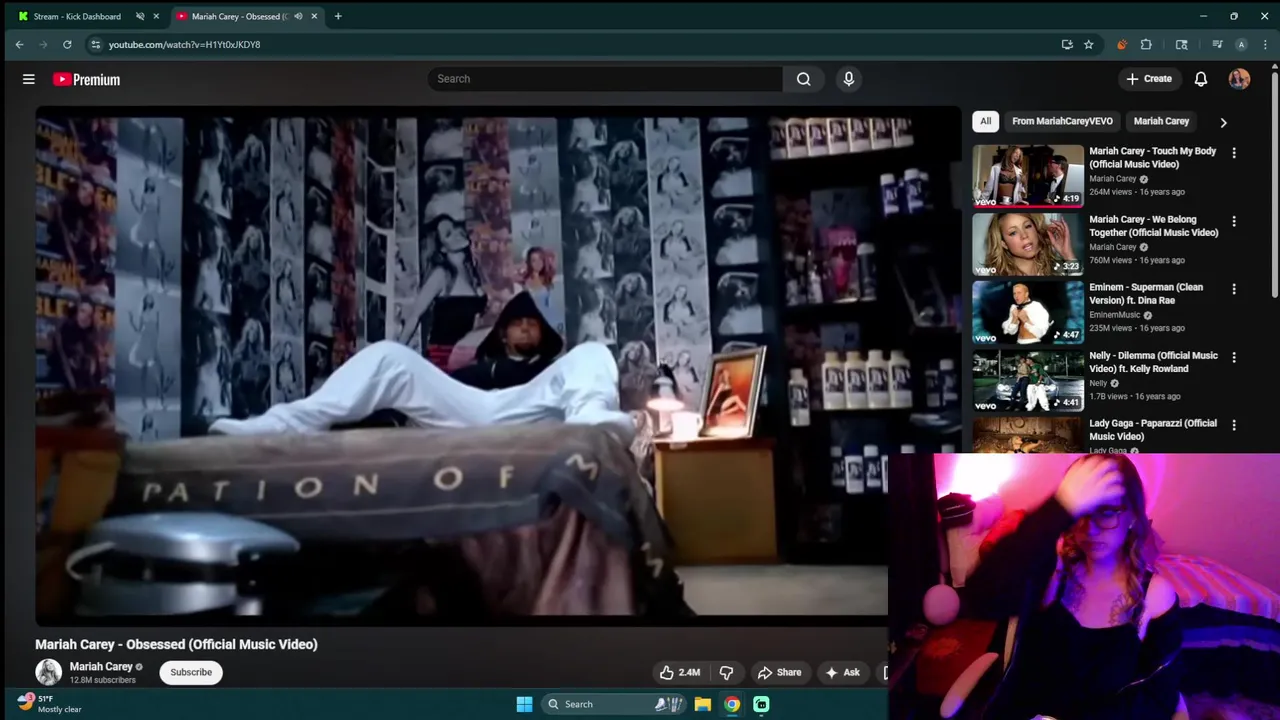This screenshot has height=720, width=1280.
Task: Open options menu for Nelly Dilemma
Action: point(1234,357)
